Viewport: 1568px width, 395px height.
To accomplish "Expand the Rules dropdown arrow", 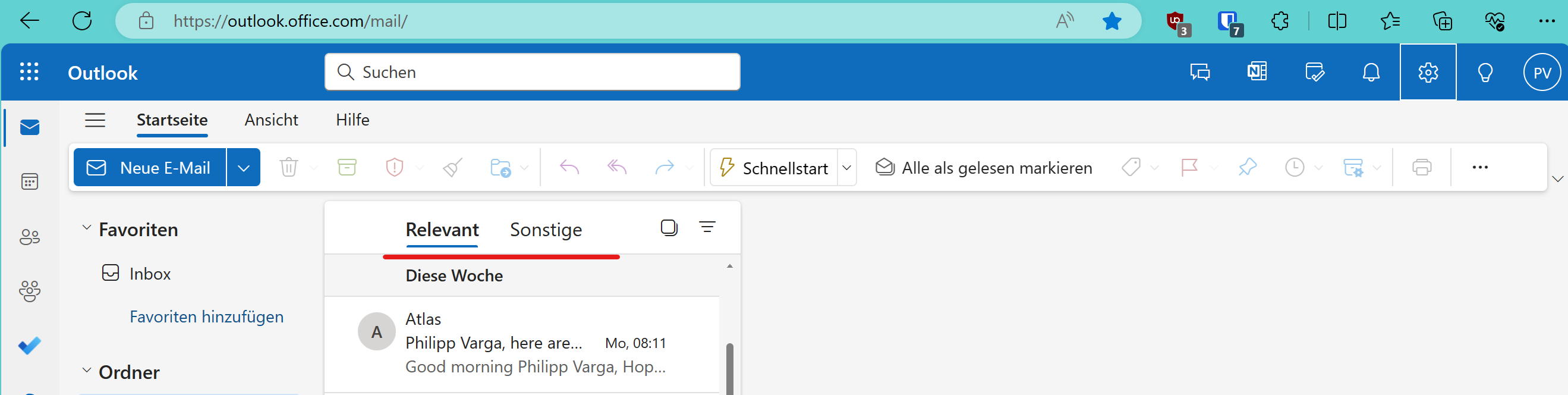I will (x=1377, y=168).
